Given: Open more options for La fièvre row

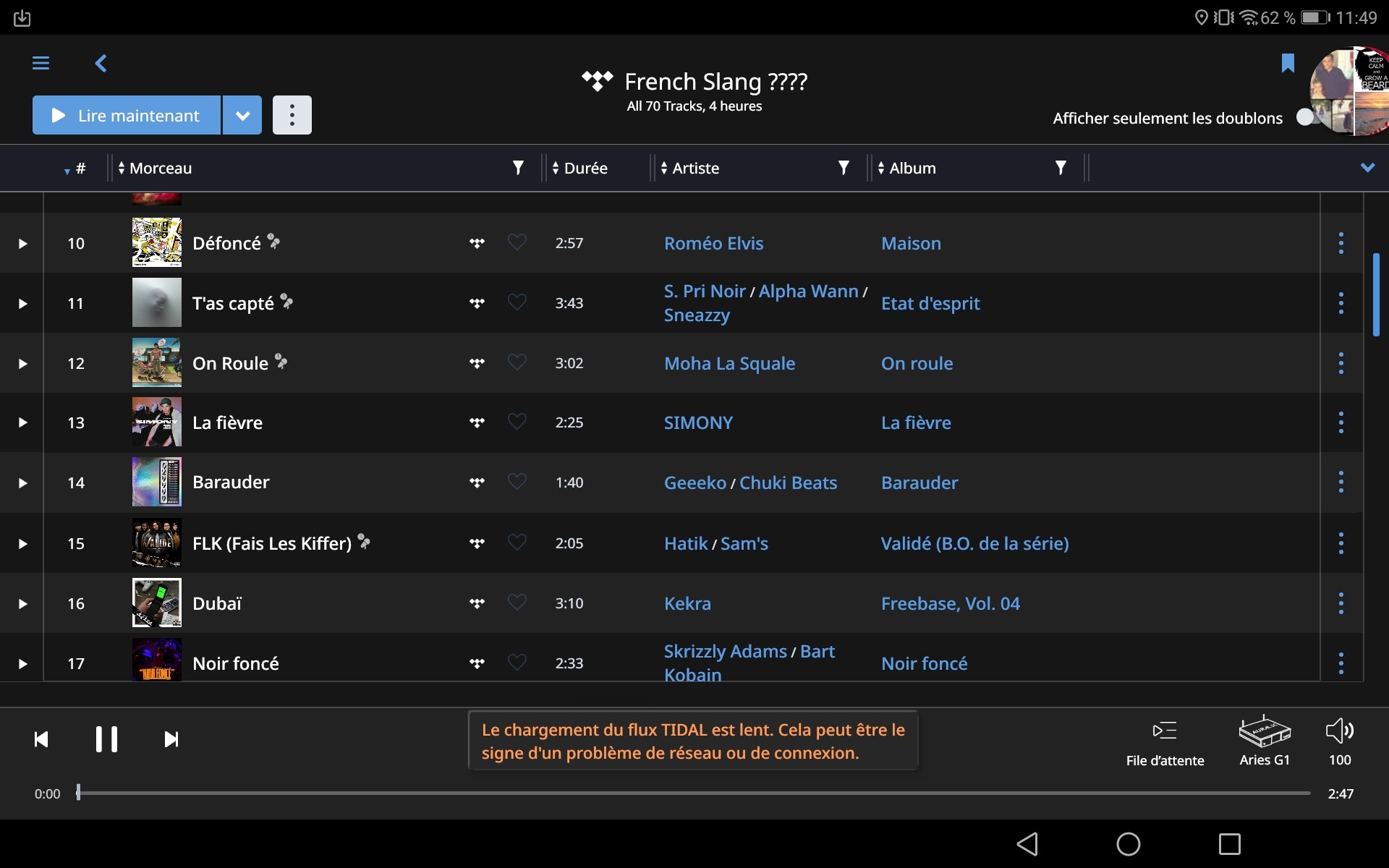Looking at the screenshot, I should (x=1341, y=422).
